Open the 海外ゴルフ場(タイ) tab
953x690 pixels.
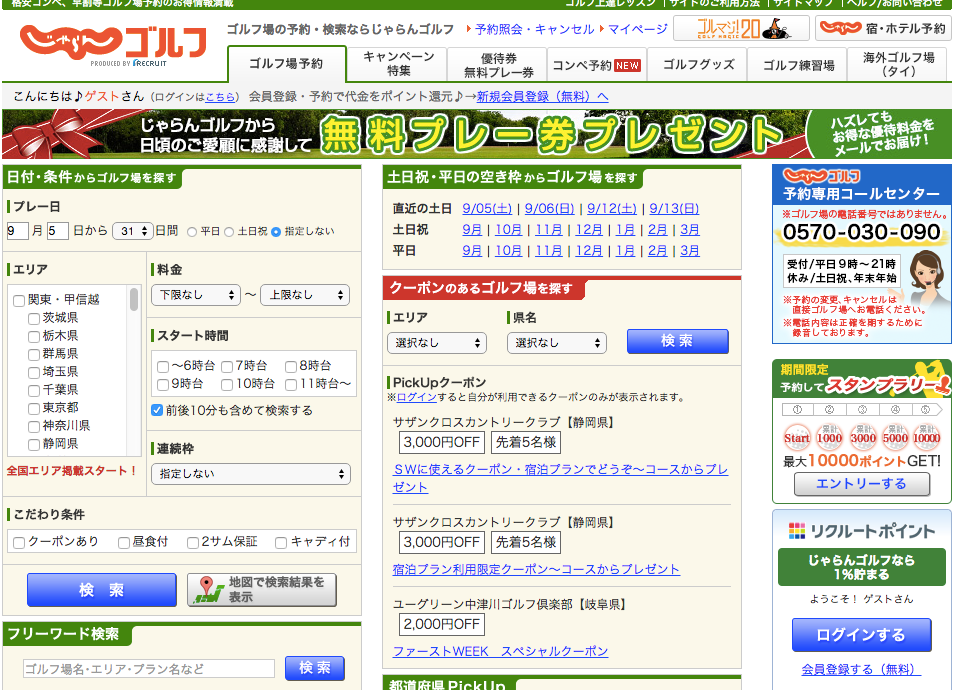898,64
